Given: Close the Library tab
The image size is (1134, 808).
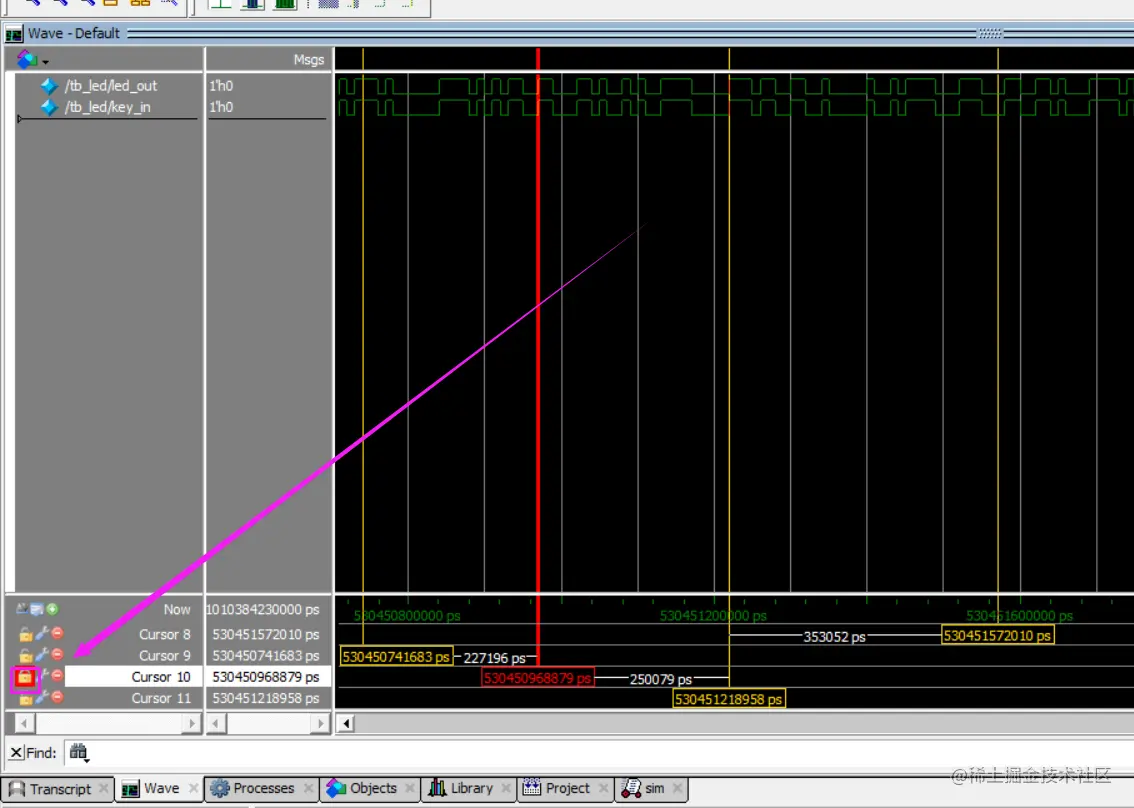Looking at the screenshot, I should click(x=506, y=788).
